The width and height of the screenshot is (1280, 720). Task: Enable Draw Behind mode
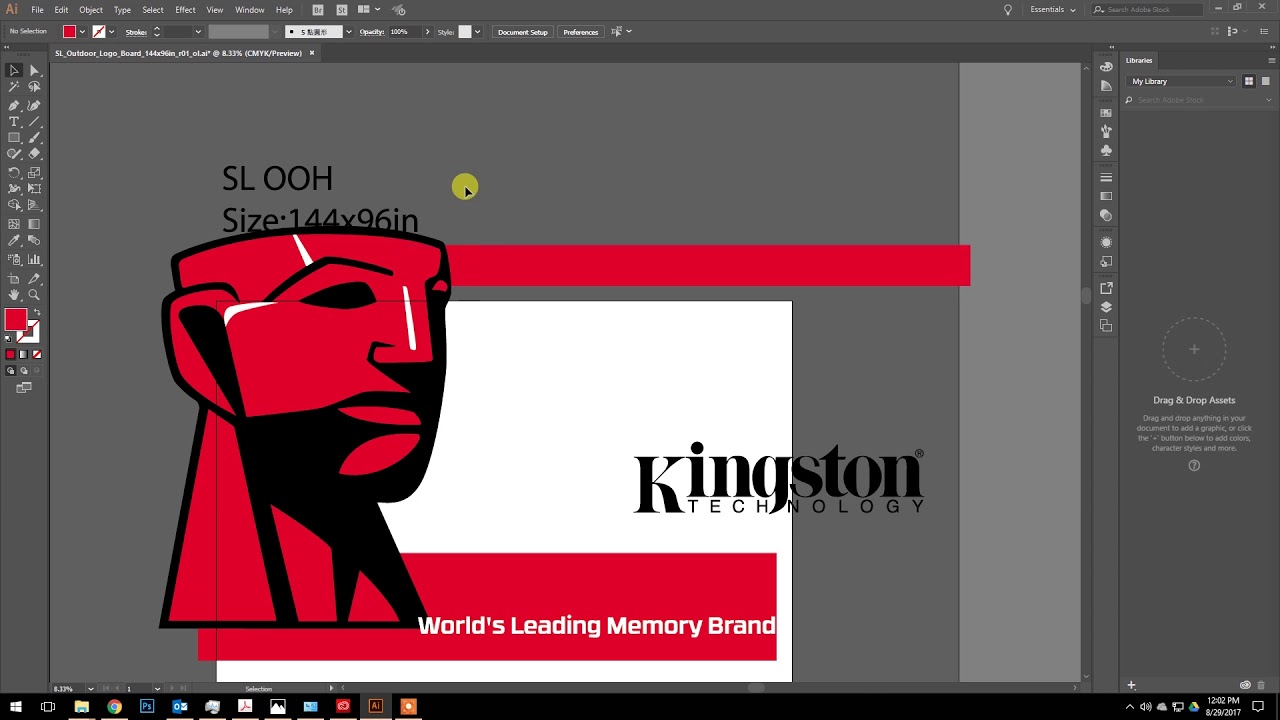tap(23, 370)
